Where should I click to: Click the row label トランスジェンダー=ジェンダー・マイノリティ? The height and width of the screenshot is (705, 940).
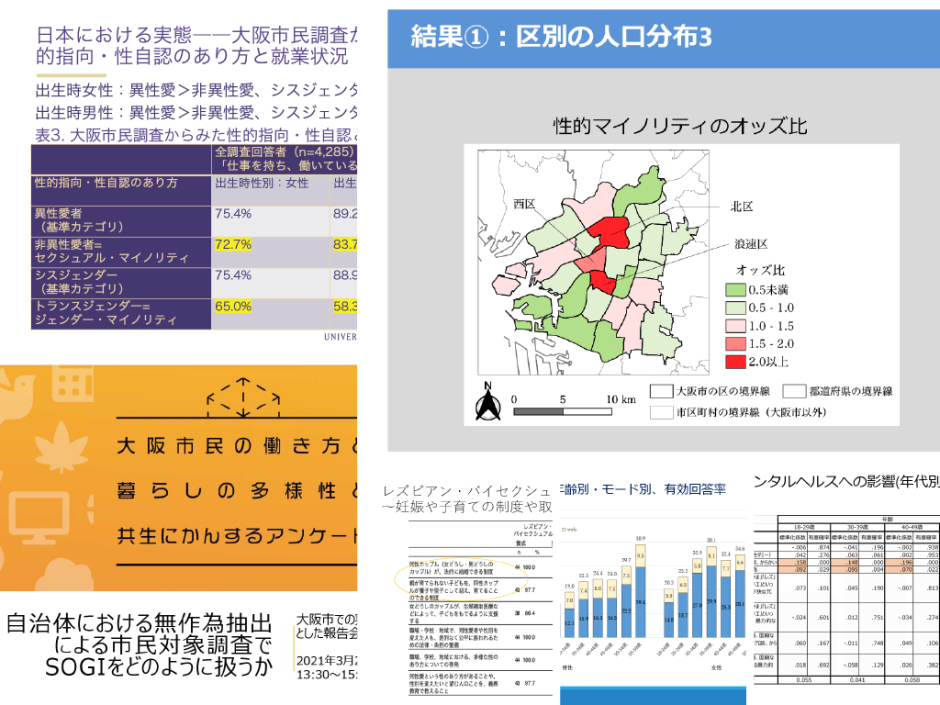pyautogui.click(x=121, y=314)
